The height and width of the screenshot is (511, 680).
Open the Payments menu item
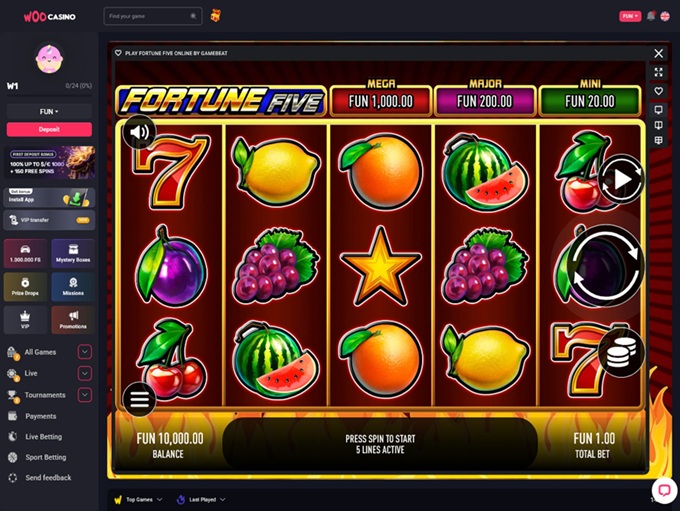point(40,416)
